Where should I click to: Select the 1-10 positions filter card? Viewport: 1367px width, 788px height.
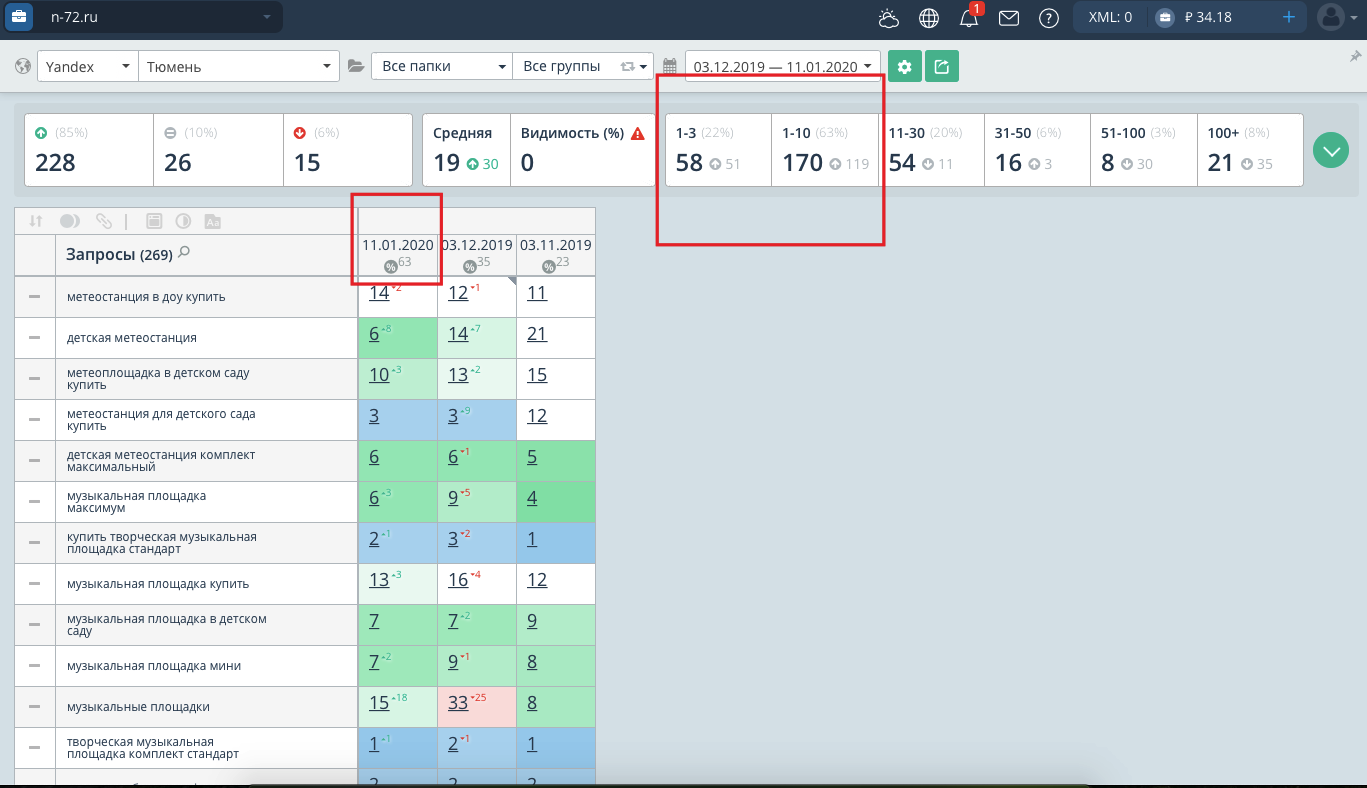pos(825,150)
